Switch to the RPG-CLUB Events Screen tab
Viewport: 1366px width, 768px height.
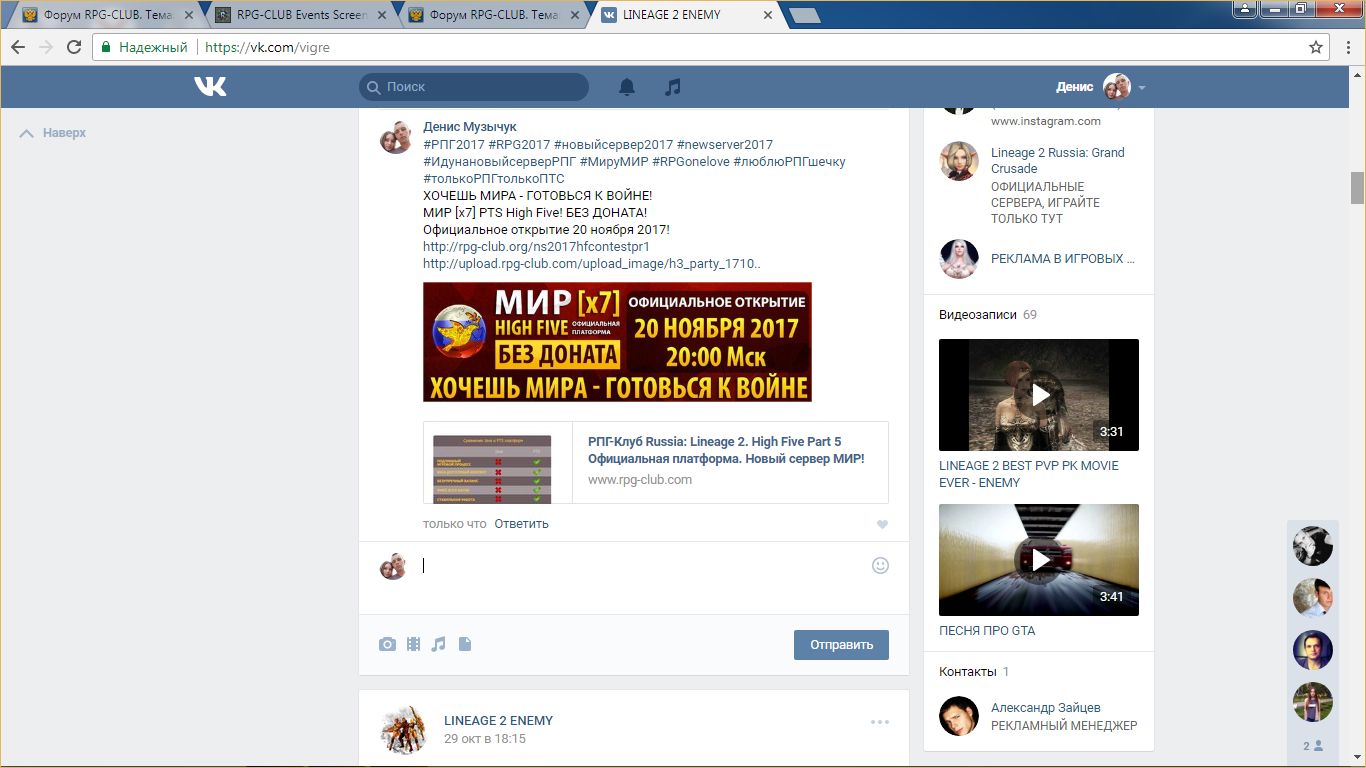click(x=301, y=15)
